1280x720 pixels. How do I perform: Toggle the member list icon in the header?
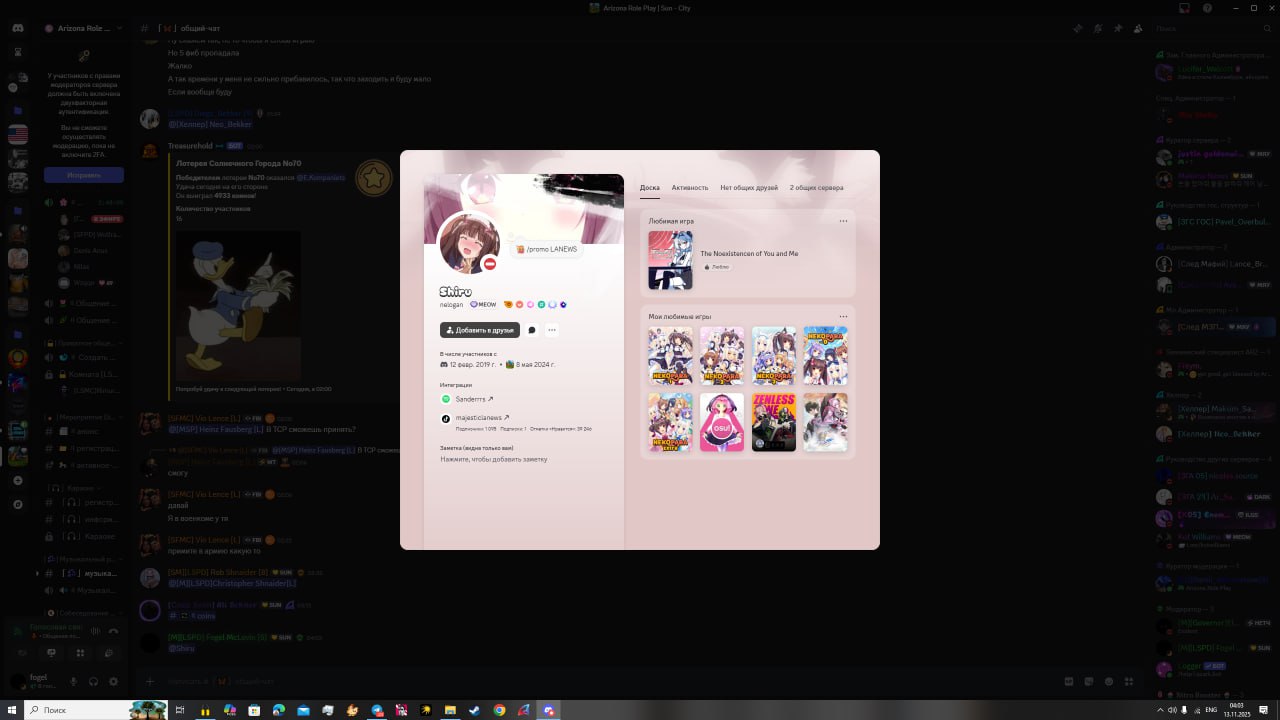coord(1138,29)
